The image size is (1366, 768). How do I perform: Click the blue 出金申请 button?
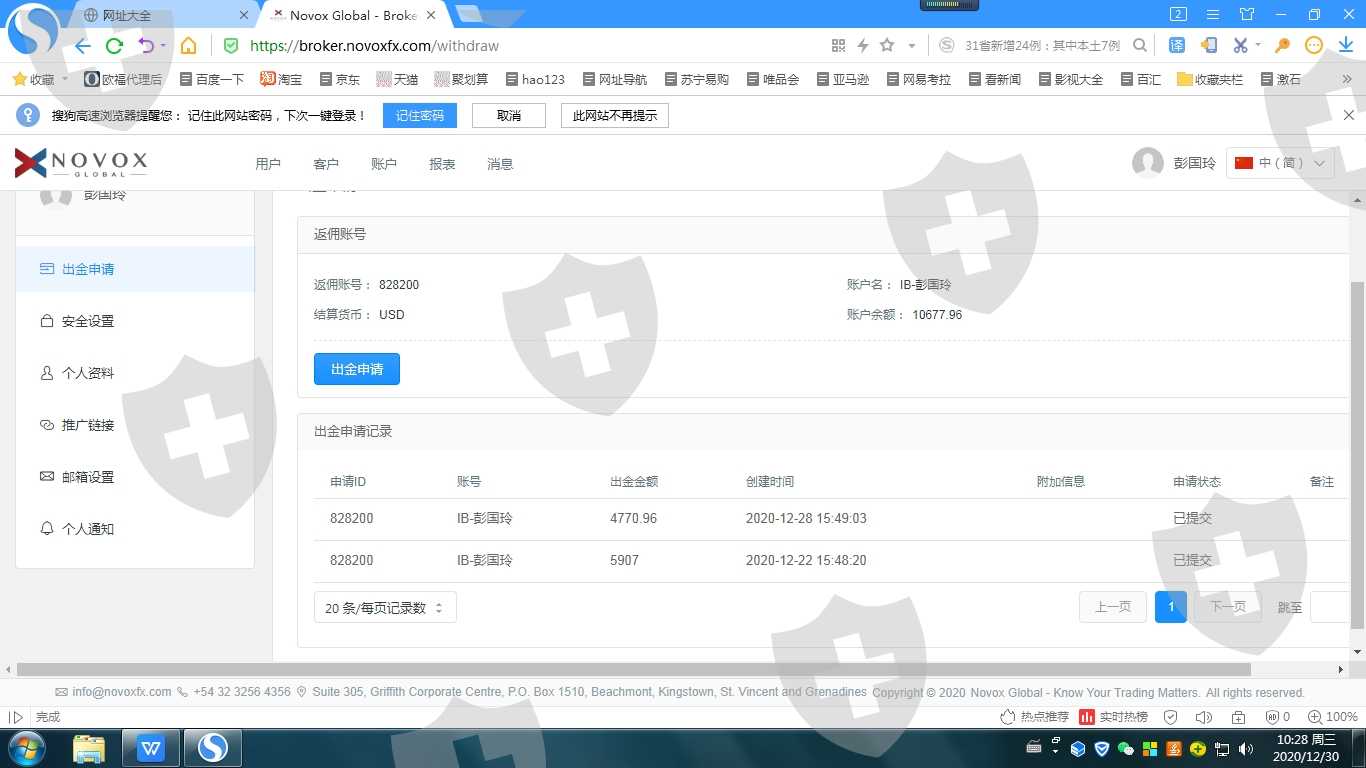click(357, 369)
